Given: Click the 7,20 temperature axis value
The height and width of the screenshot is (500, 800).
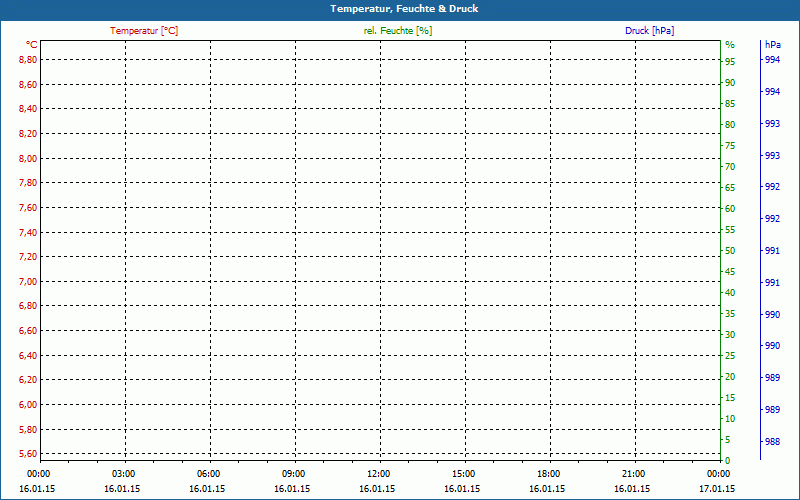Looking at the screenshot, I should click(x=28, y=257).
